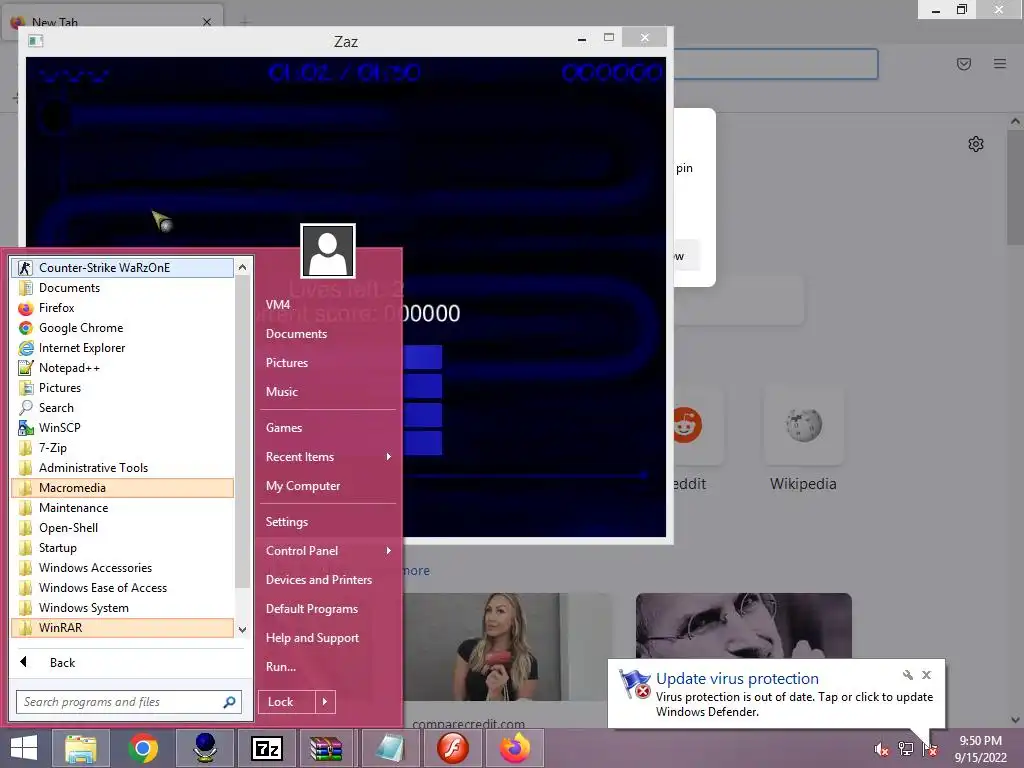Screen dimensions: 1024x768
Task: Open My Computer from start menu
Action: [x=328, y=486]
